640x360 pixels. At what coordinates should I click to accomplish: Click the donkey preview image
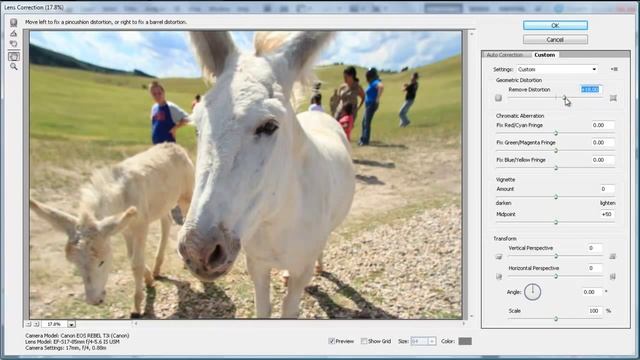coord(246,175)
